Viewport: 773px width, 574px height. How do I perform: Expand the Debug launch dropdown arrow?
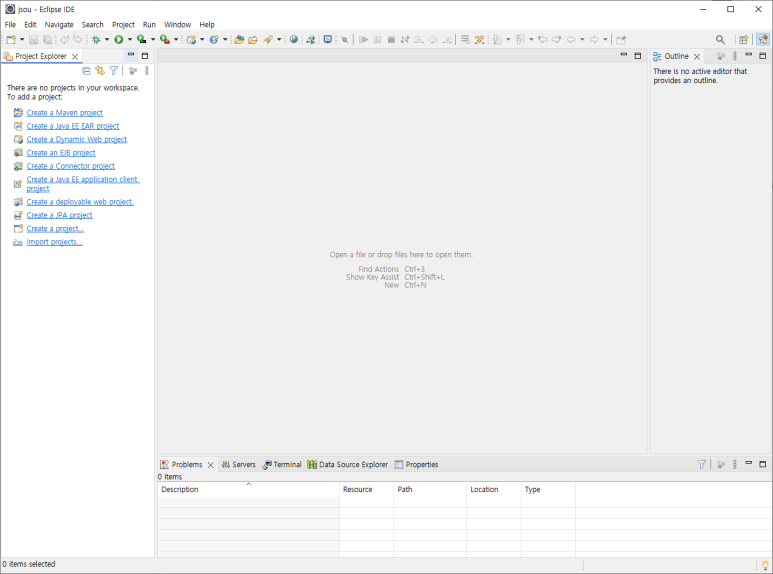(x=106, y=39)
